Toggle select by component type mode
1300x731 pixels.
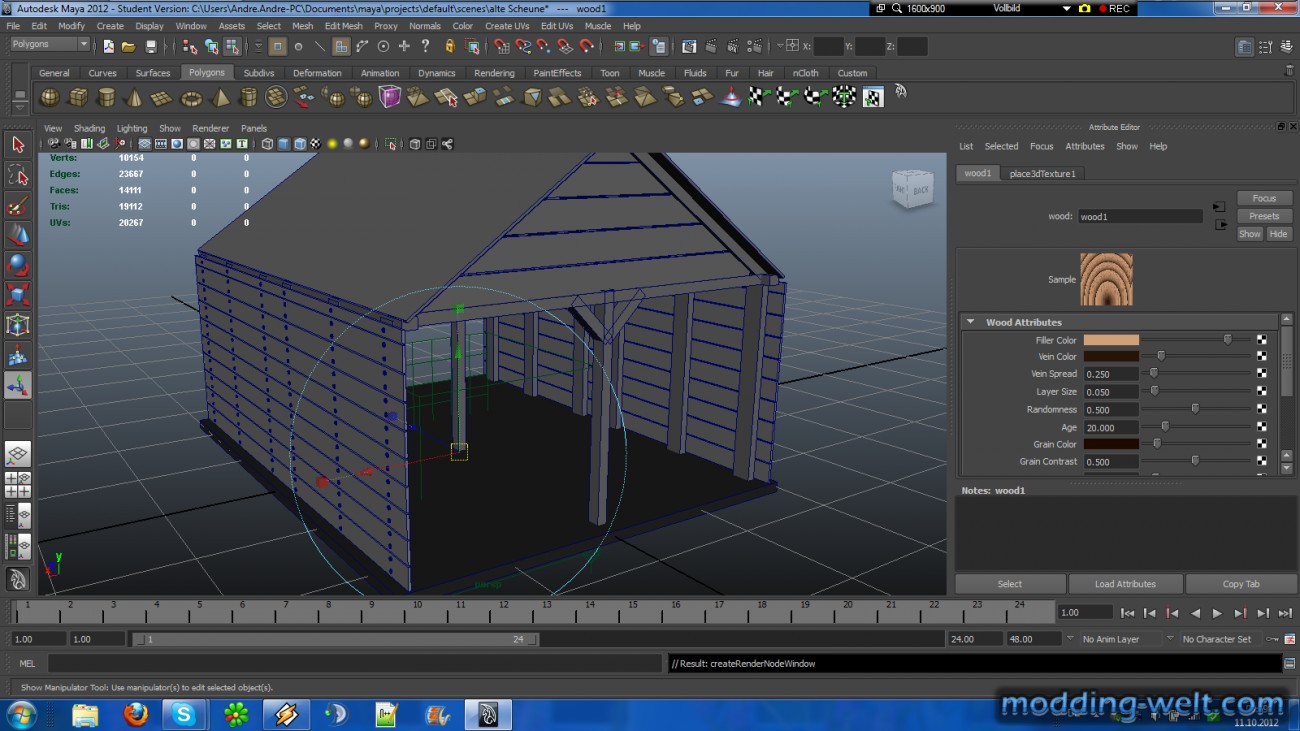(233, 46)
